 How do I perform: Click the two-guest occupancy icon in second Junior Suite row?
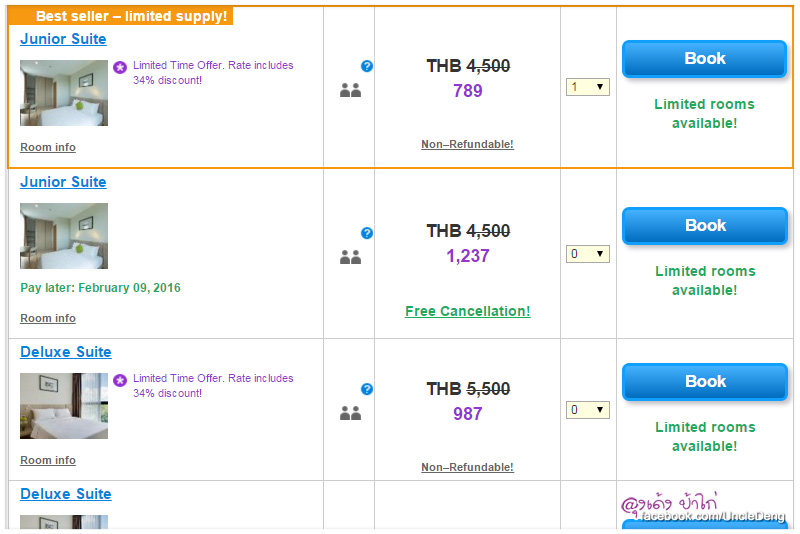[350, 258]
